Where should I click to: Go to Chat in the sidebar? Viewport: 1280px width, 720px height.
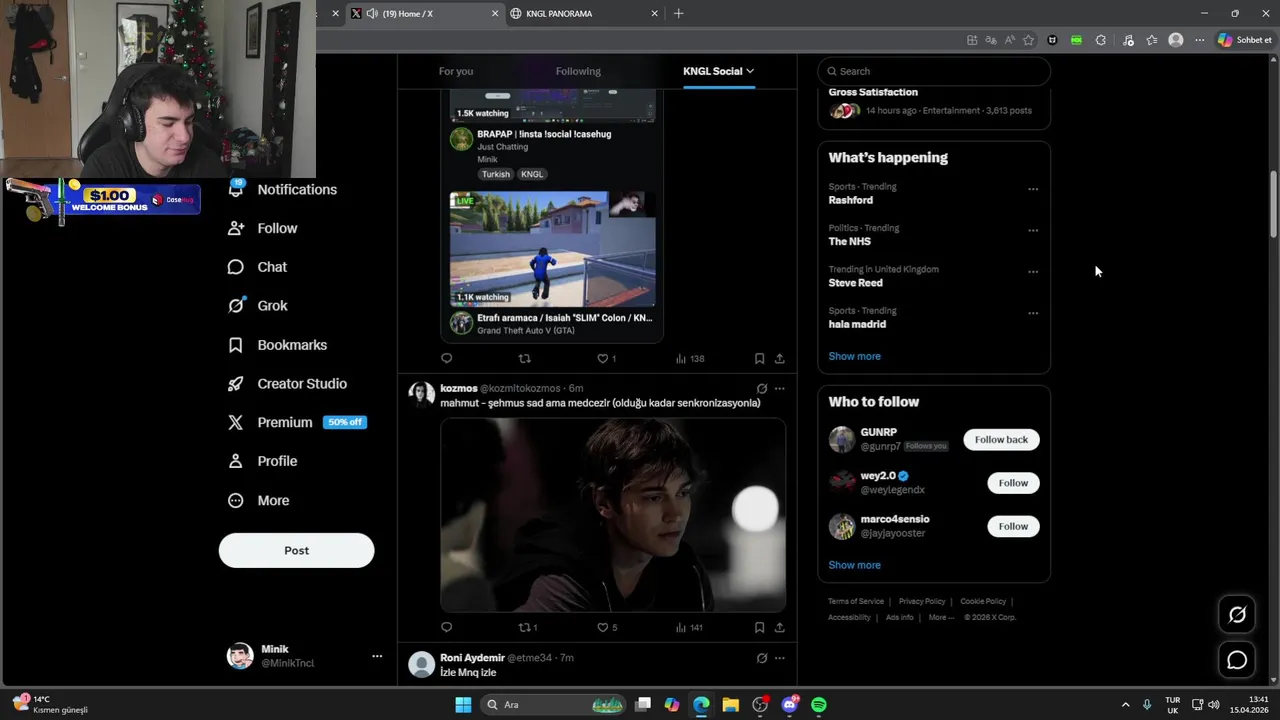(x=258, y=267)
